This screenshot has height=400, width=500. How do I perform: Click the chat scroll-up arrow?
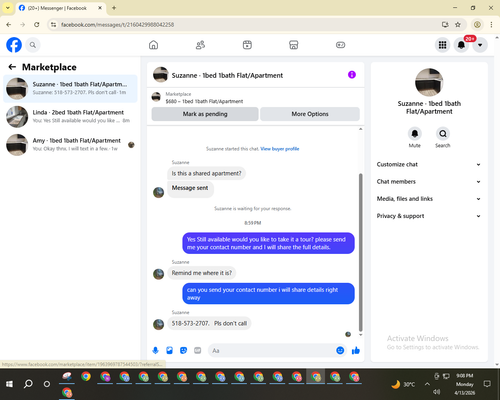tap(360, 129)
